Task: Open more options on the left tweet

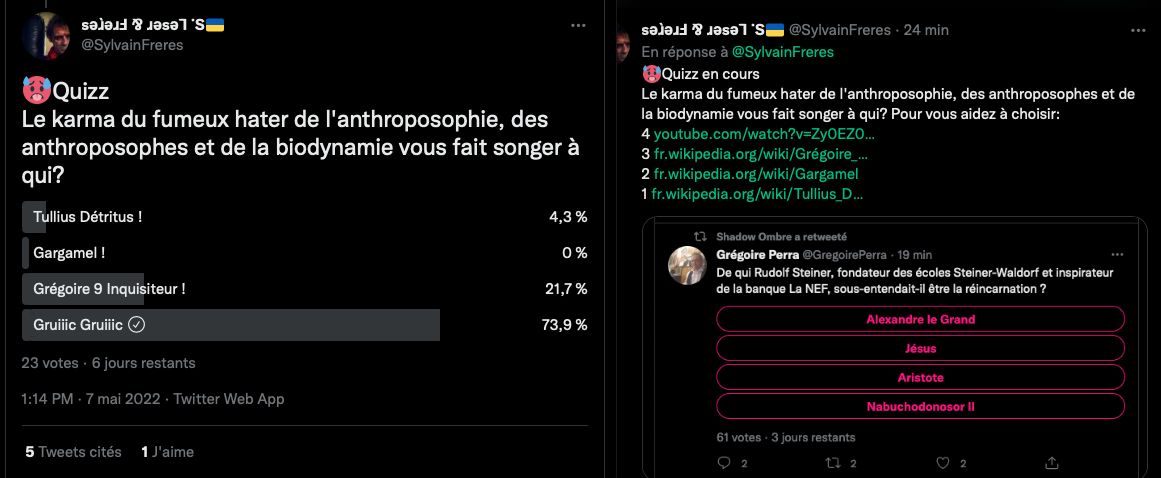Action: point(578,26)
